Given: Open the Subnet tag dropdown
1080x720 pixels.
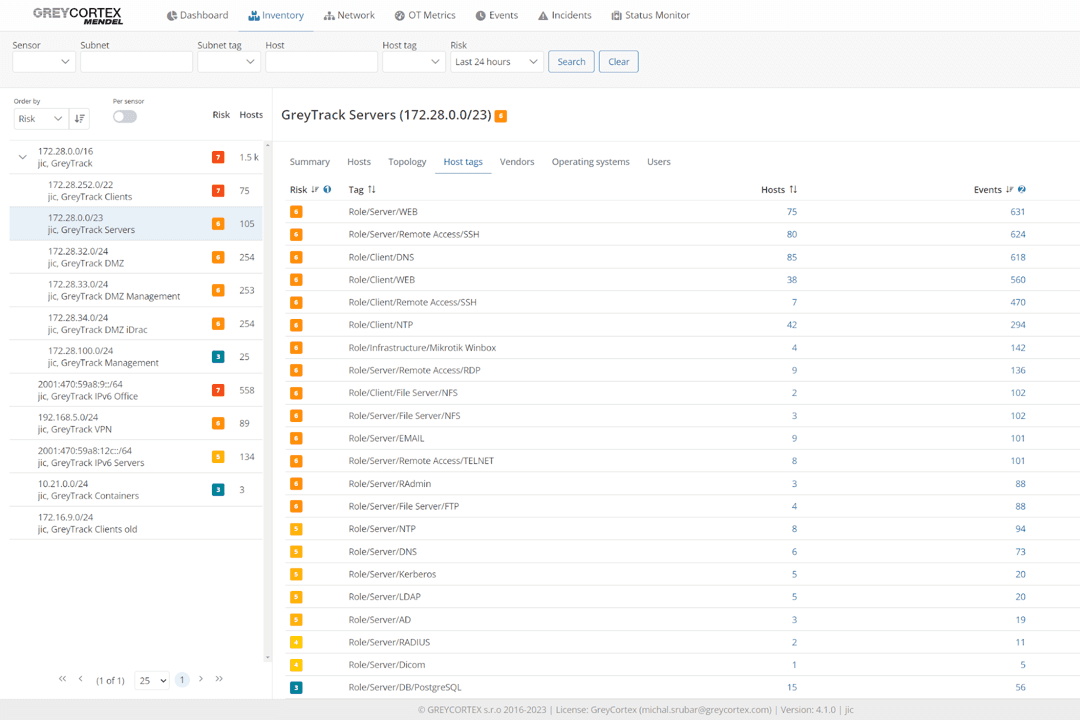Looking at the screenshot, I should [x=229, y=61].
